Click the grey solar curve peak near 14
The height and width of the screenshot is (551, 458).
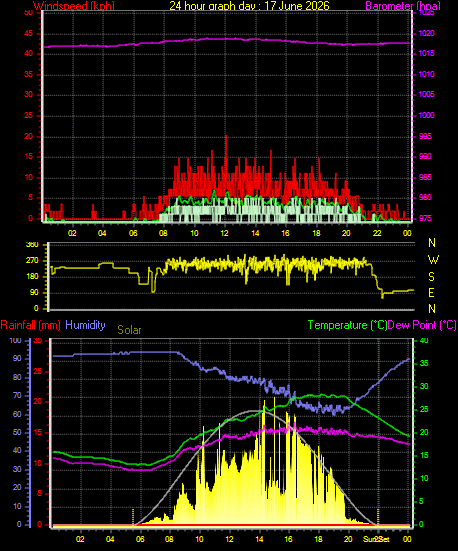254,411
